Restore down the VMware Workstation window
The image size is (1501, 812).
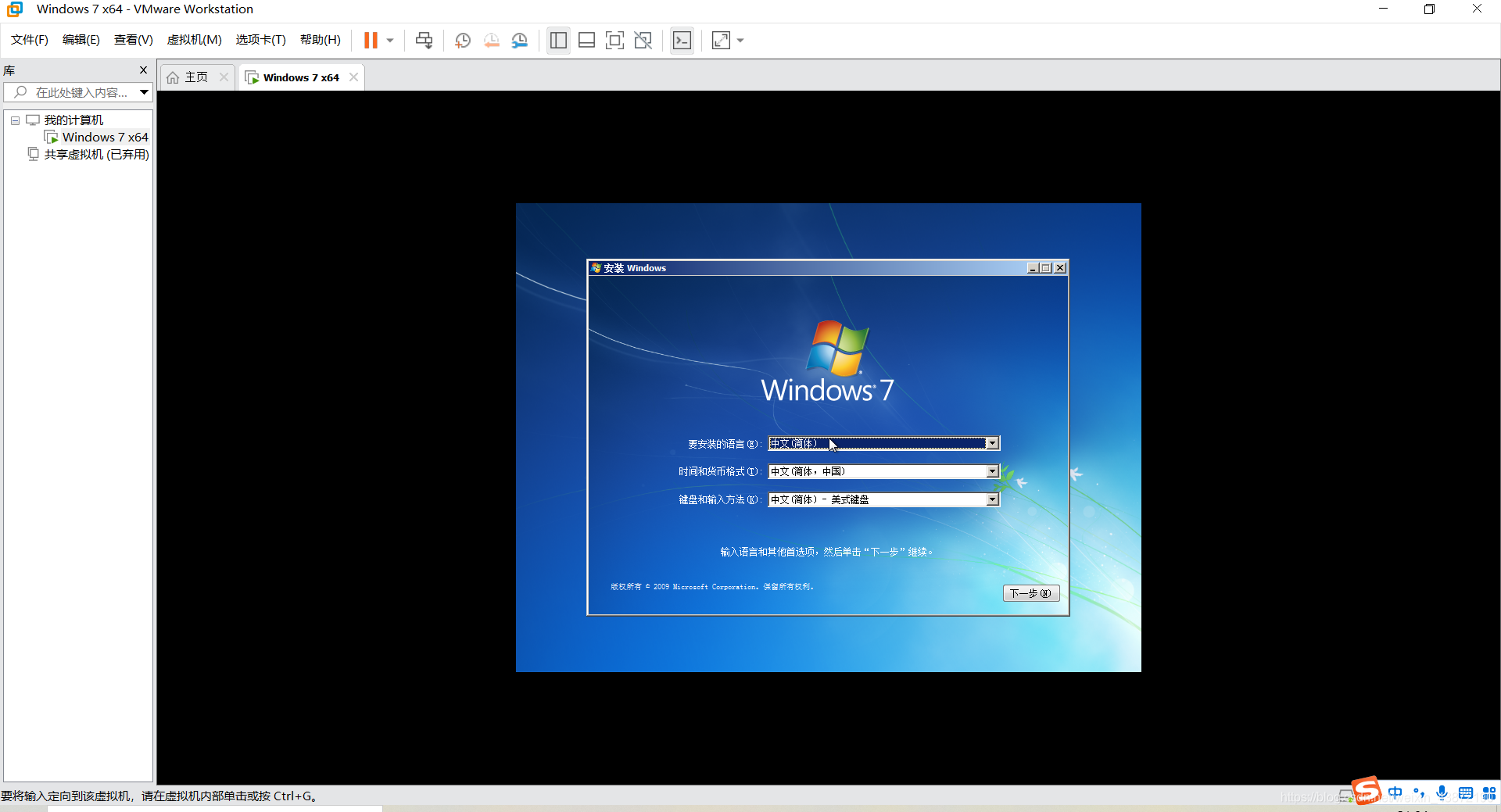(x=1429, y=9)
